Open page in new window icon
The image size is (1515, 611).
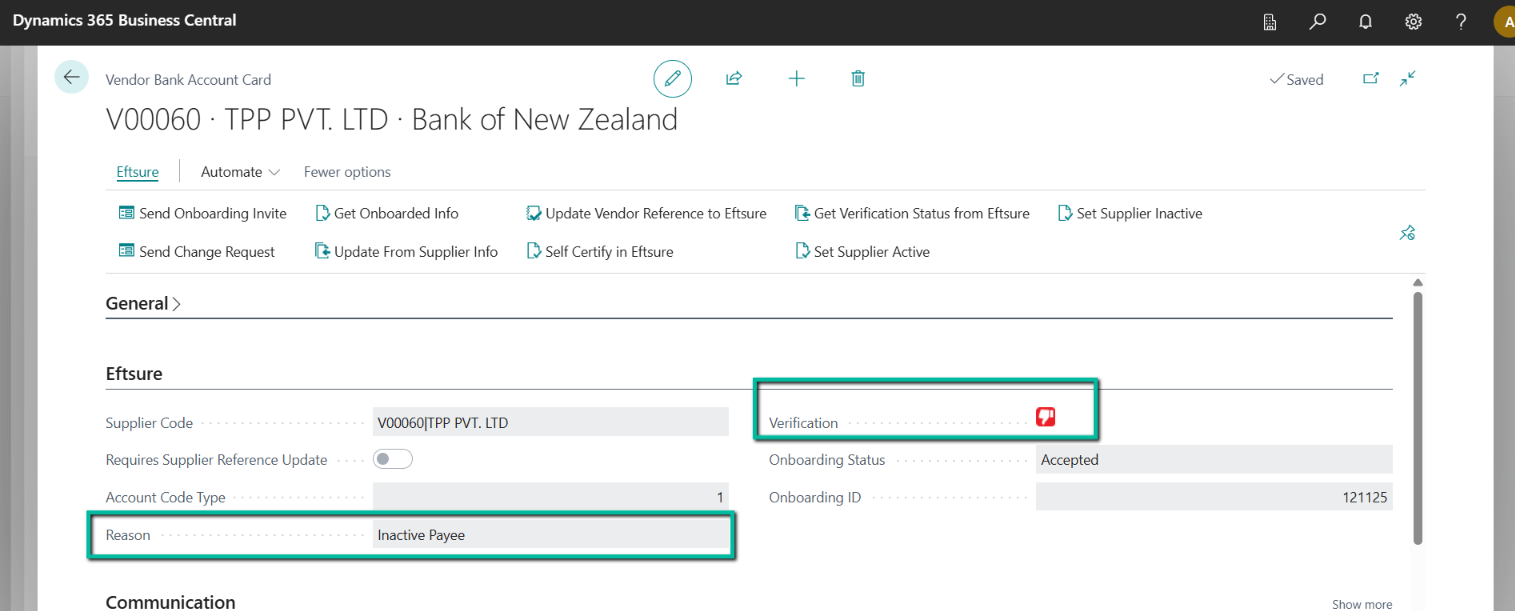1371,79
